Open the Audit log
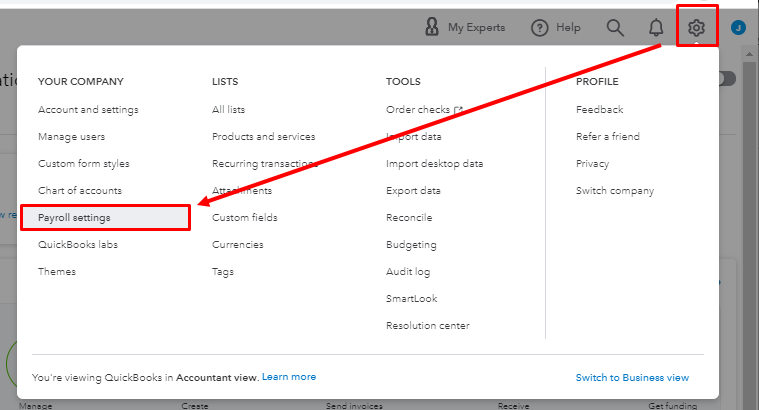Image resolution: width=759 pixels, height=410 pixels. (408, 271)
